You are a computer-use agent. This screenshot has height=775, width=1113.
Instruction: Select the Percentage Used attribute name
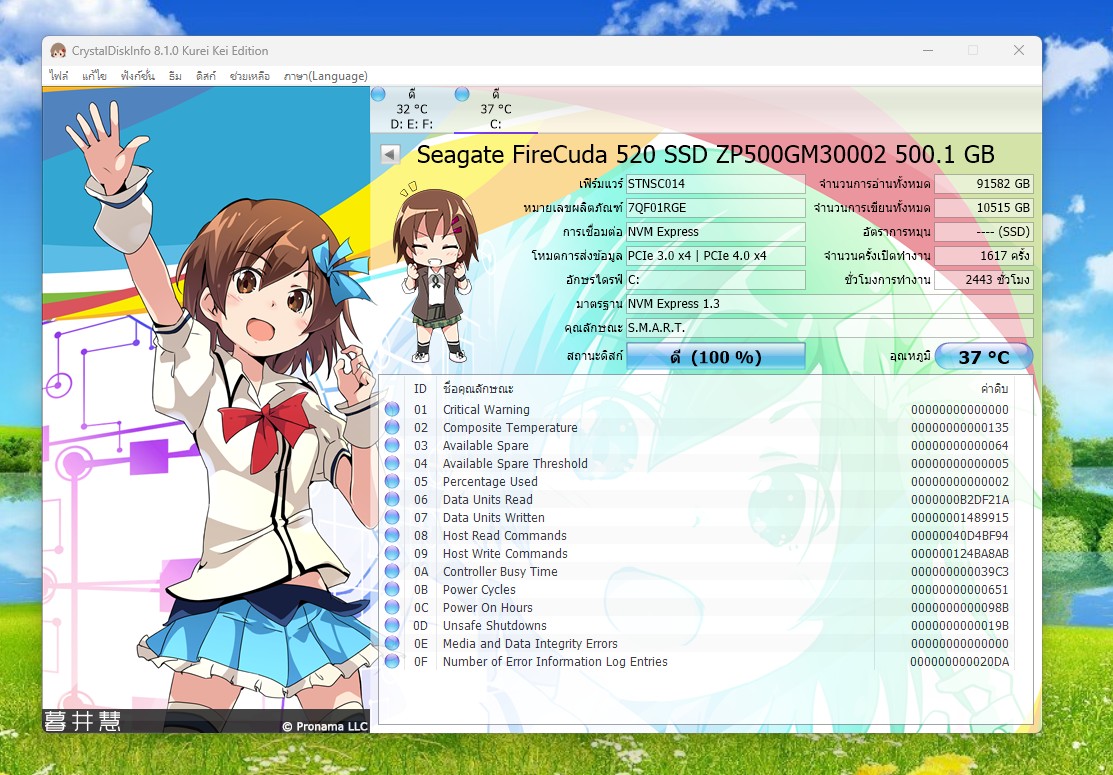coord(490,481)
